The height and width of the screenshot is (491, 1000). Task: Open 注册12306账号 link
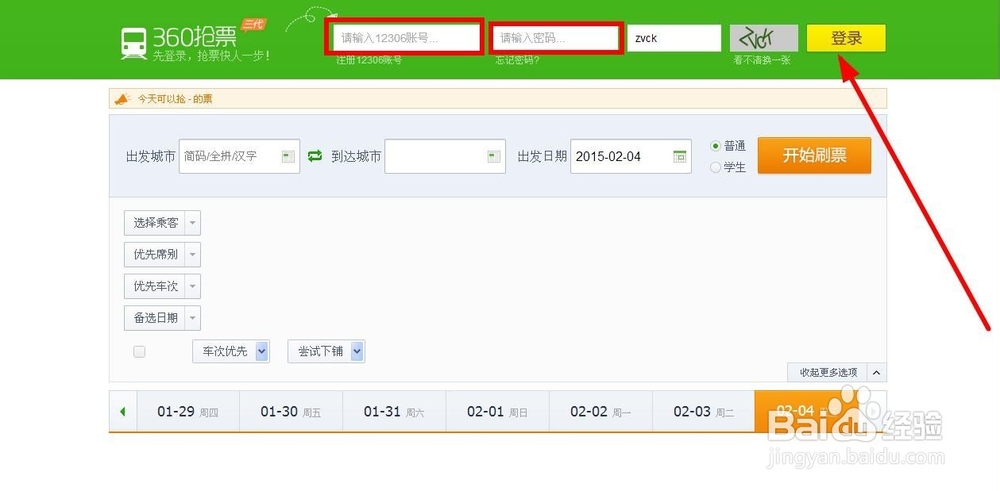pyautogui.click(x=369, y=61)
